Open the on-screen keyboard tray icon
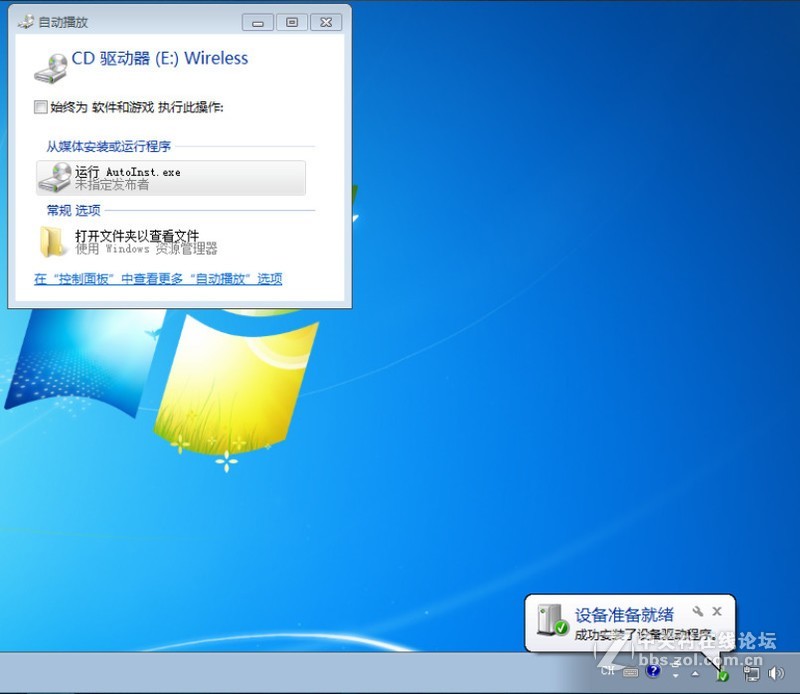 [x=631, y=673]
